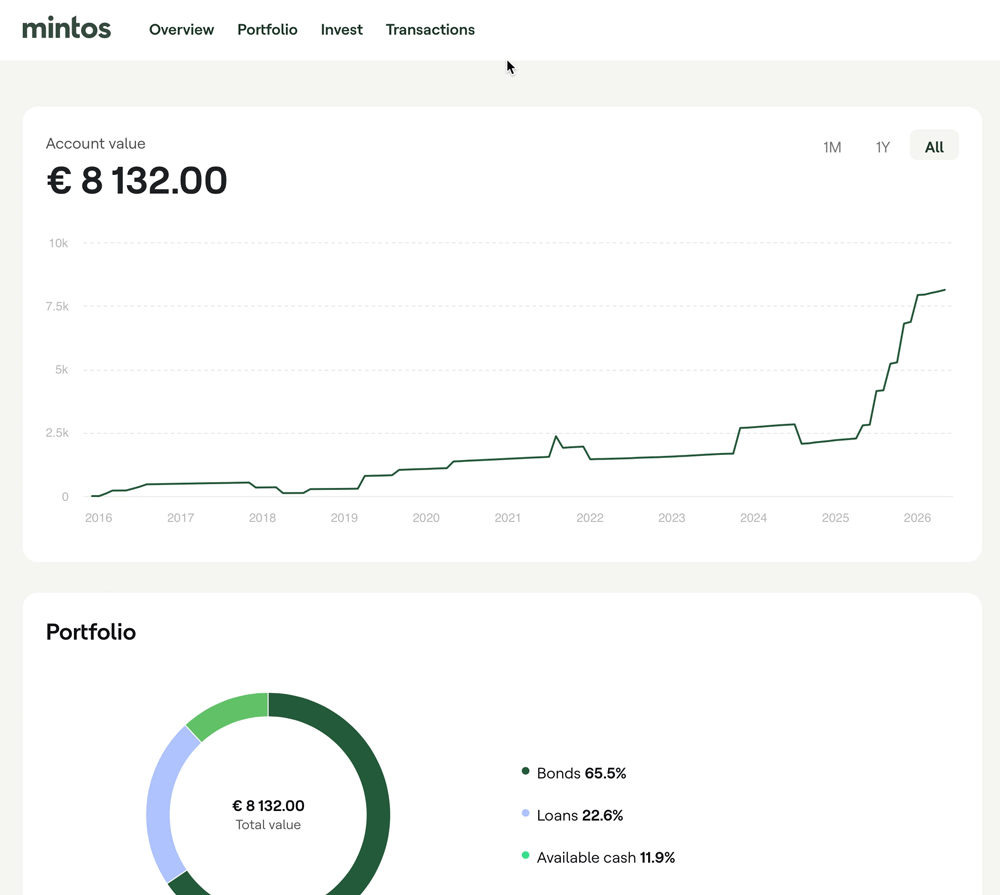Select the All time range
The image size is (1000, 895).
coord(934,146)
